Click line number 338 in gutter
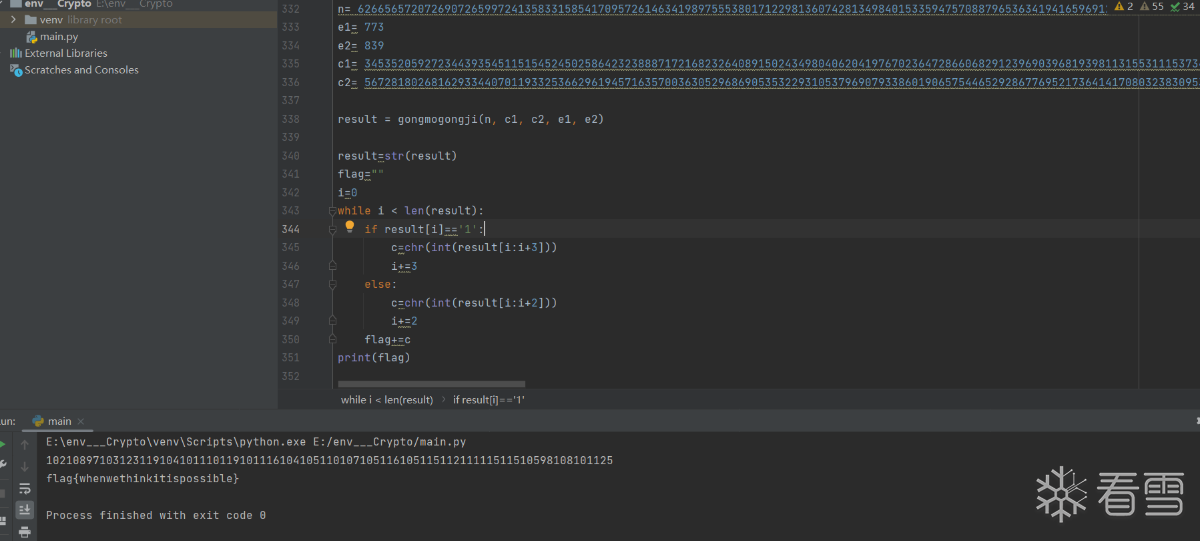 tap(291, 119)
